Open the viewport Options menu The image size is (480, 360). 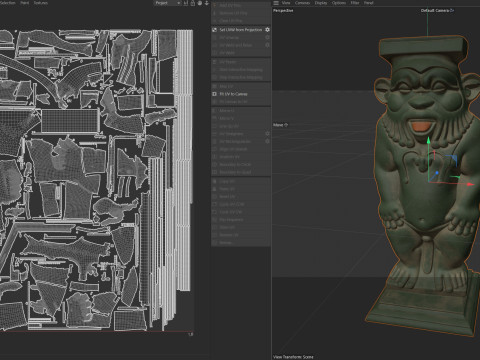[339, 3]
